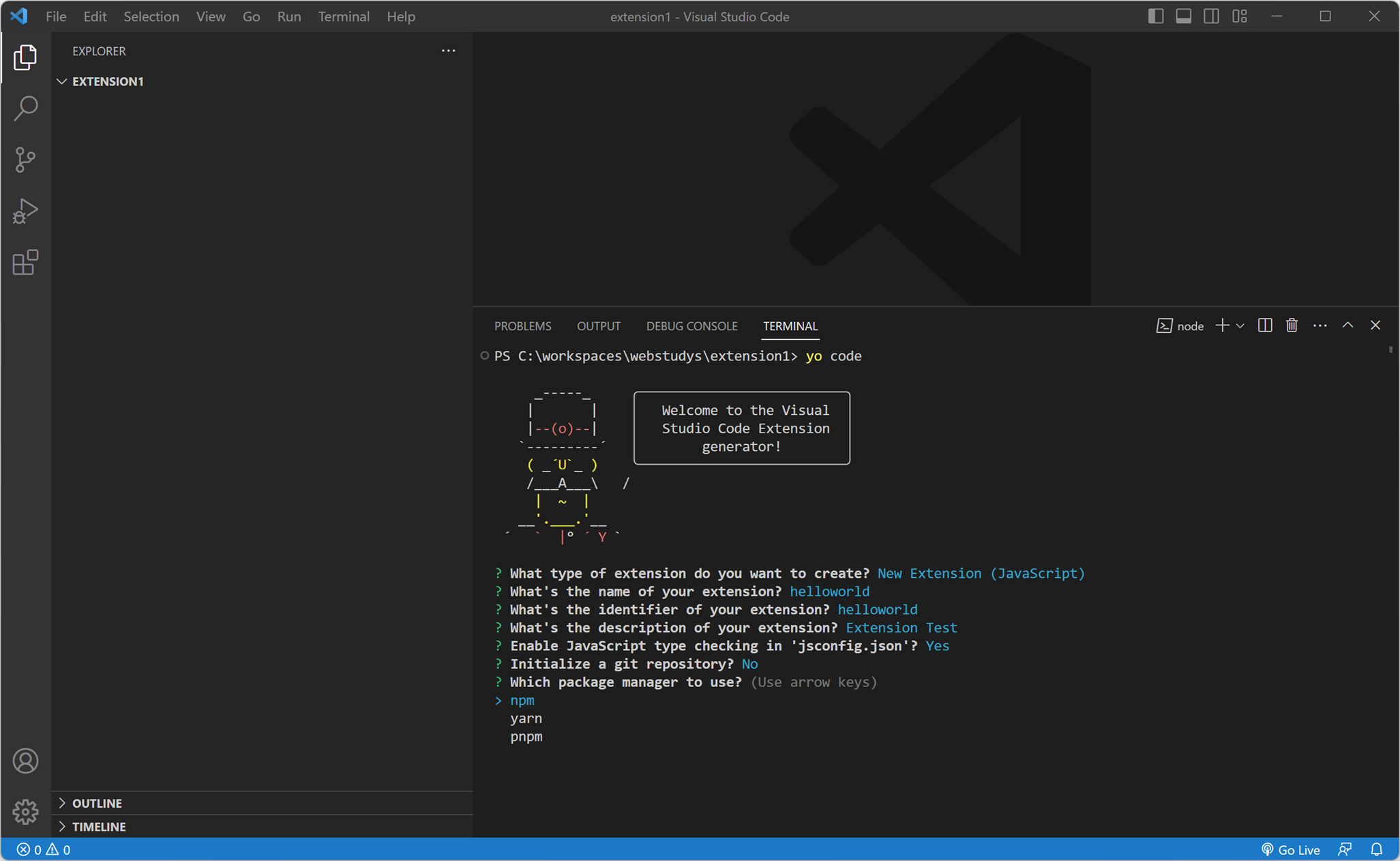The width and height of the screenshot is (1400, 861).
Task: Click Go Live in status bar
Action: click(1290, 849)
